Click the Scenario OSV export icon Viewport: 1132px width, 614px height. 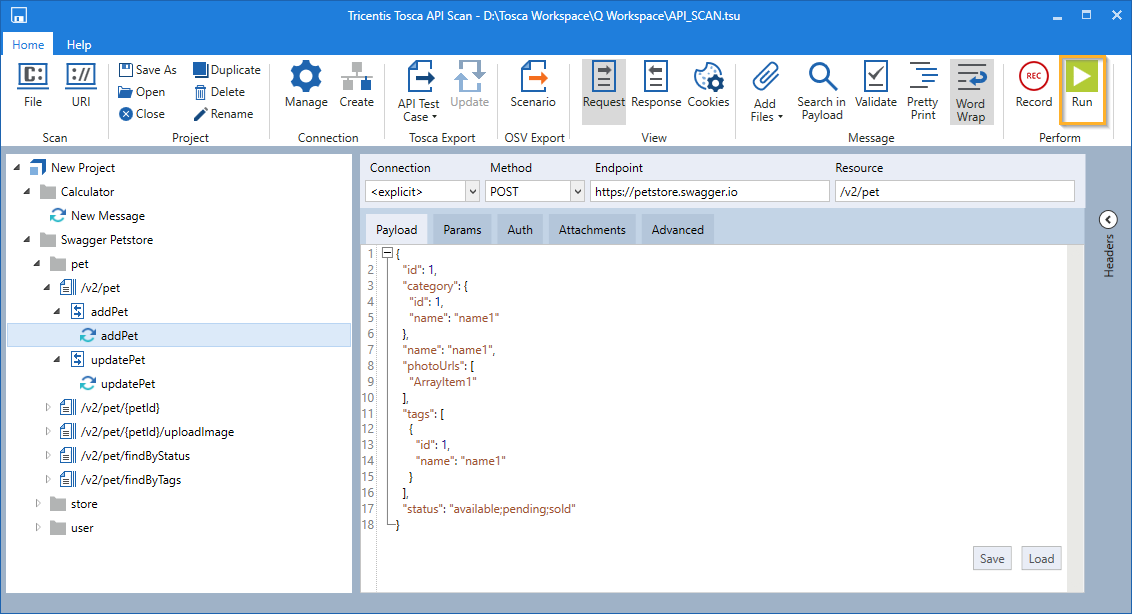[x=532, y=86]
